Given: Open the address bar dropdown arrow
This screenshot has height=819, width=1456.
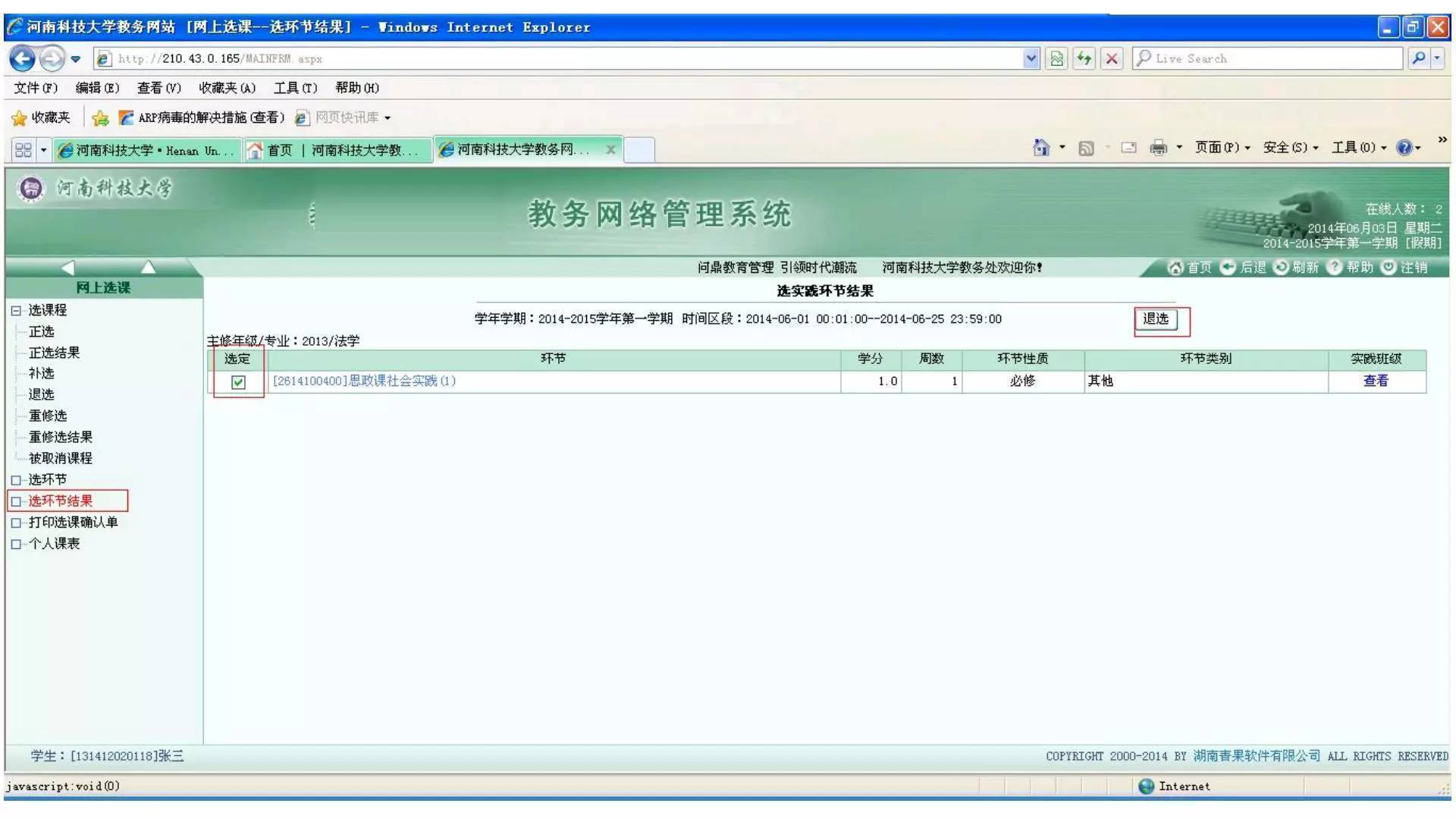Looking at the screenshot, I should [x=1031, y=58].
